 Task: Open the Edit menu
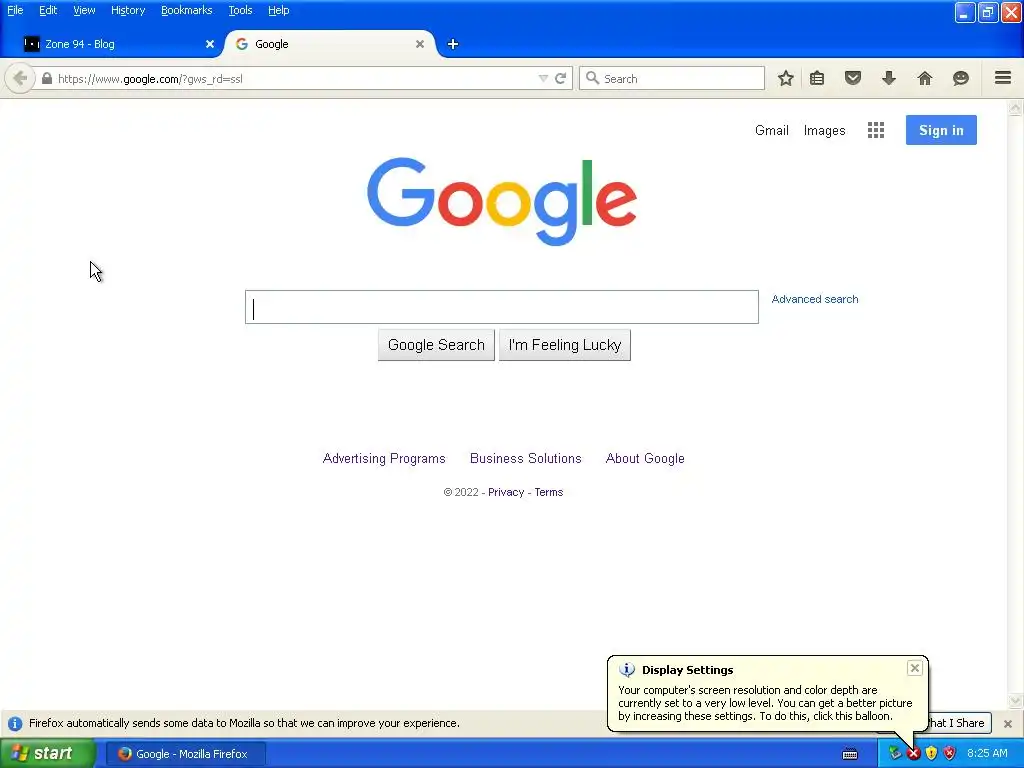coord(48,10)
